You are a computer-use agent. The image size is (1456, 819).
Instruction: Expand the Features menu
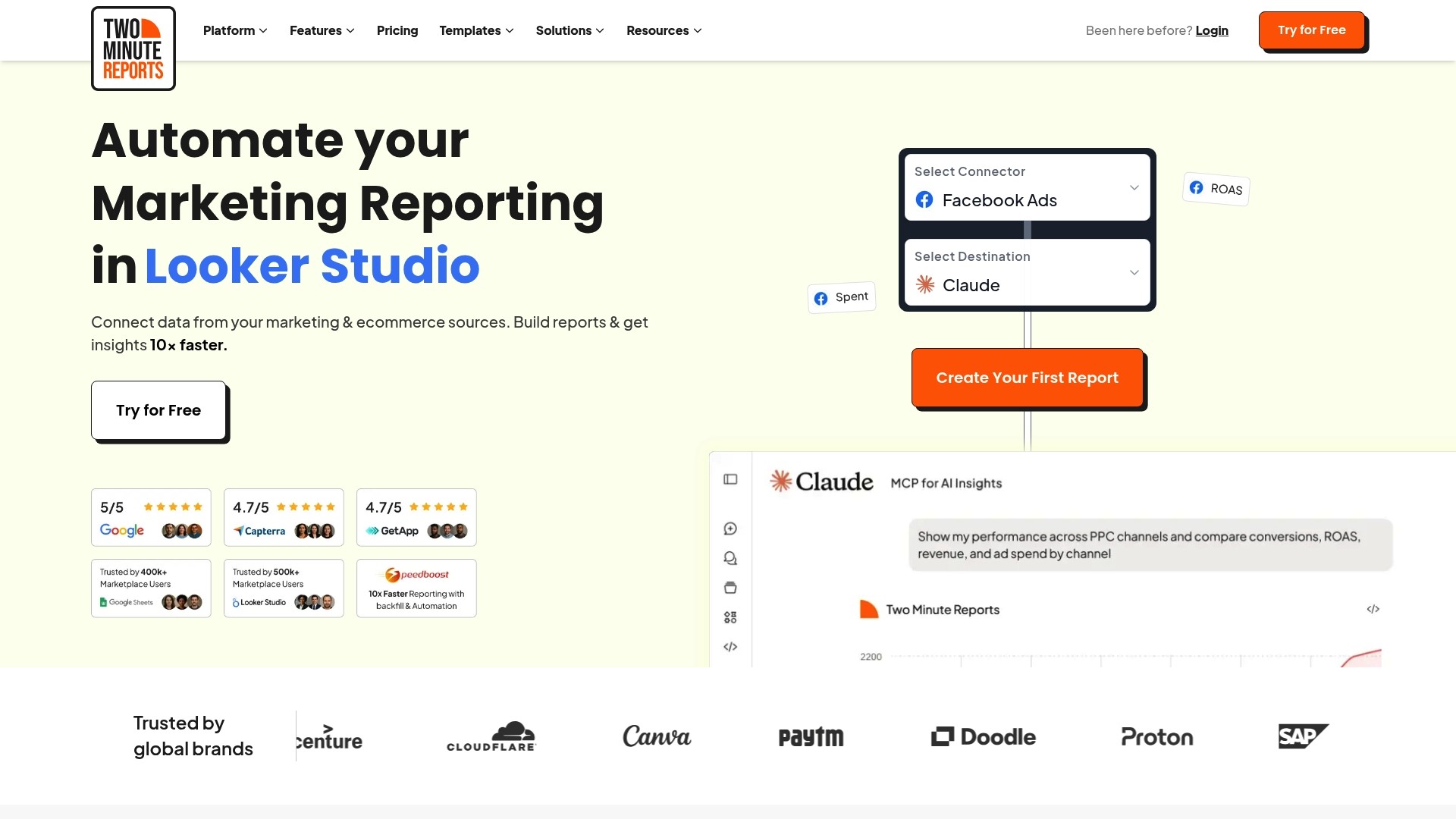[322, 30]
